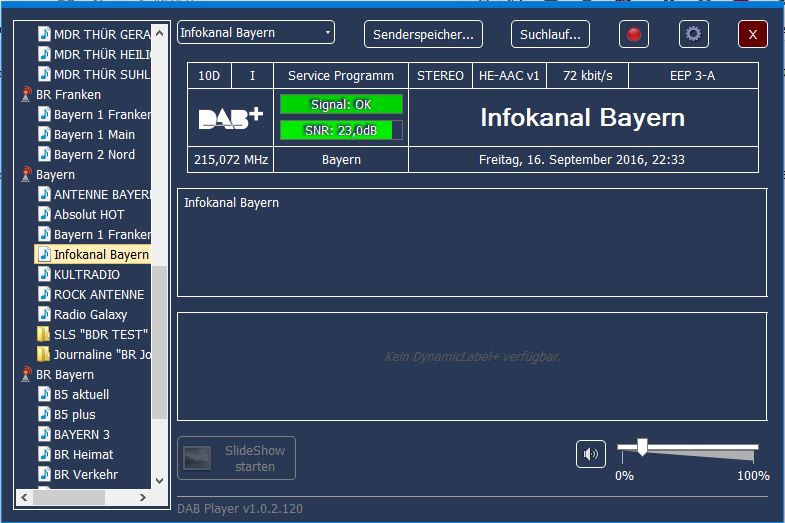
Task: Select ROCK ANTENNE in station list
Action: click(x=98, y=294)
